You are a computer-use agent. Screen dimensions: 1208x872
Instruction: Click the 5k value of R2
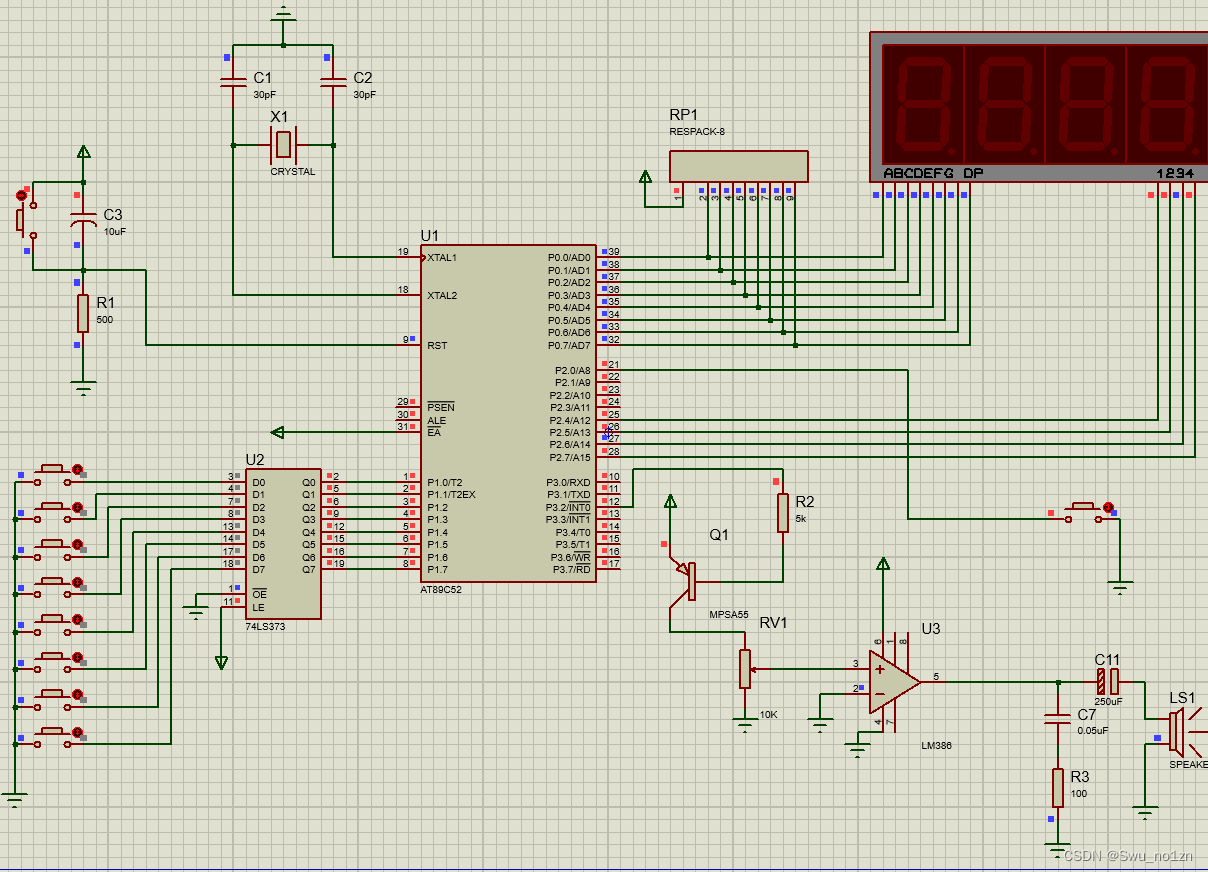point(800,519)
